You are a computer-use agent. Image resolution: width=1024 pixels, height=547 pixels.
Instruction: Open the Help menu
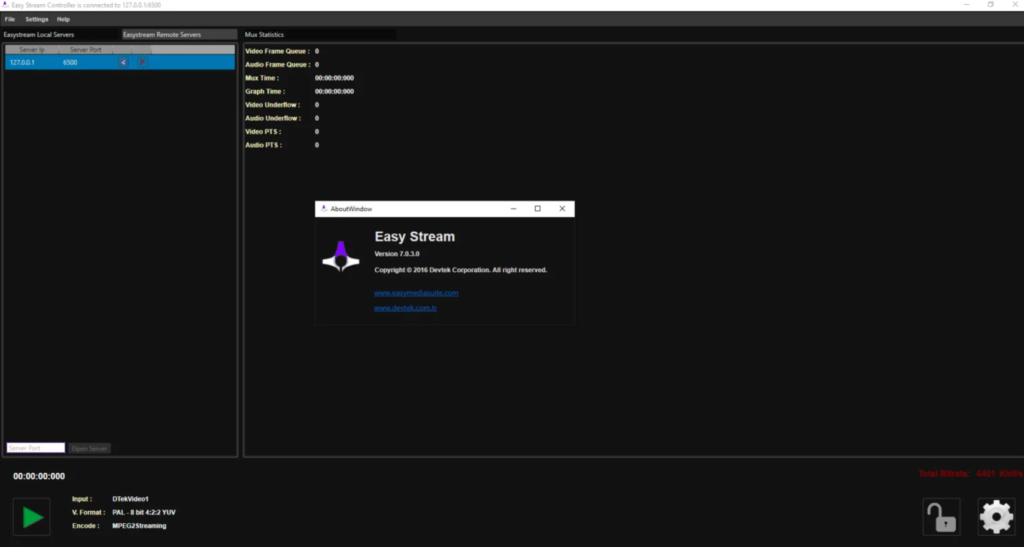tap(63, 19)
